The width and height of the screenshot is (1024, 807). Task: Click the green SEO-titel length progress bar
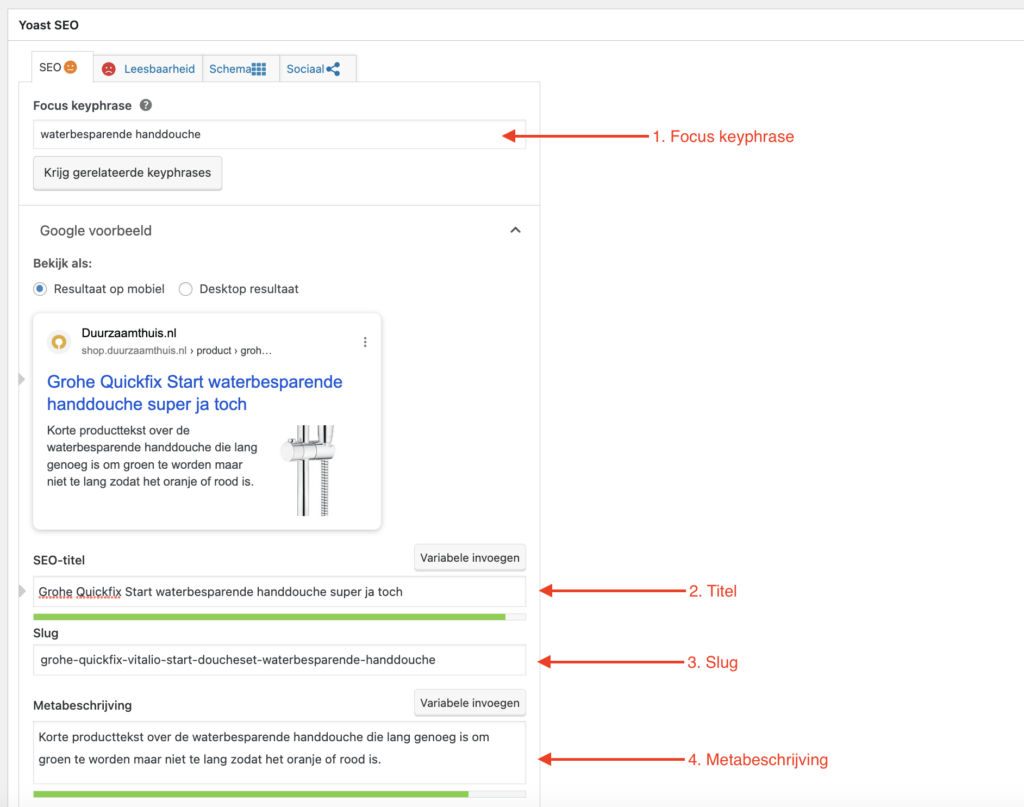[x=269, y=616]
